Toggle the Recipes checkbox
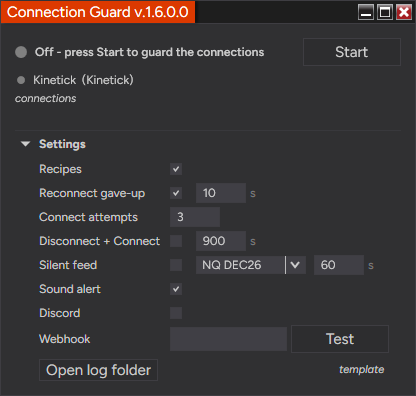 [176, 169]
